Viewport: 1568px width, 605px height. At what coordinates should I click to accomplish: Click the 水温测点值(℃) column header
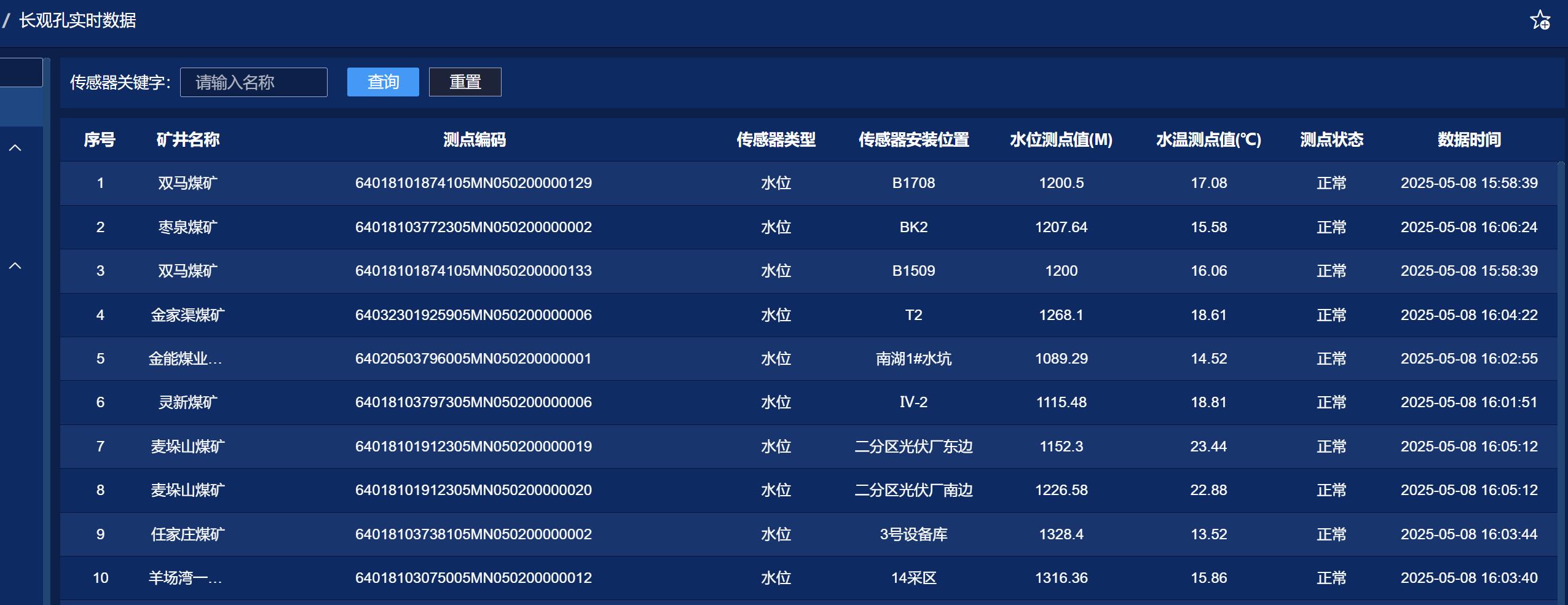coord(1209,140)
